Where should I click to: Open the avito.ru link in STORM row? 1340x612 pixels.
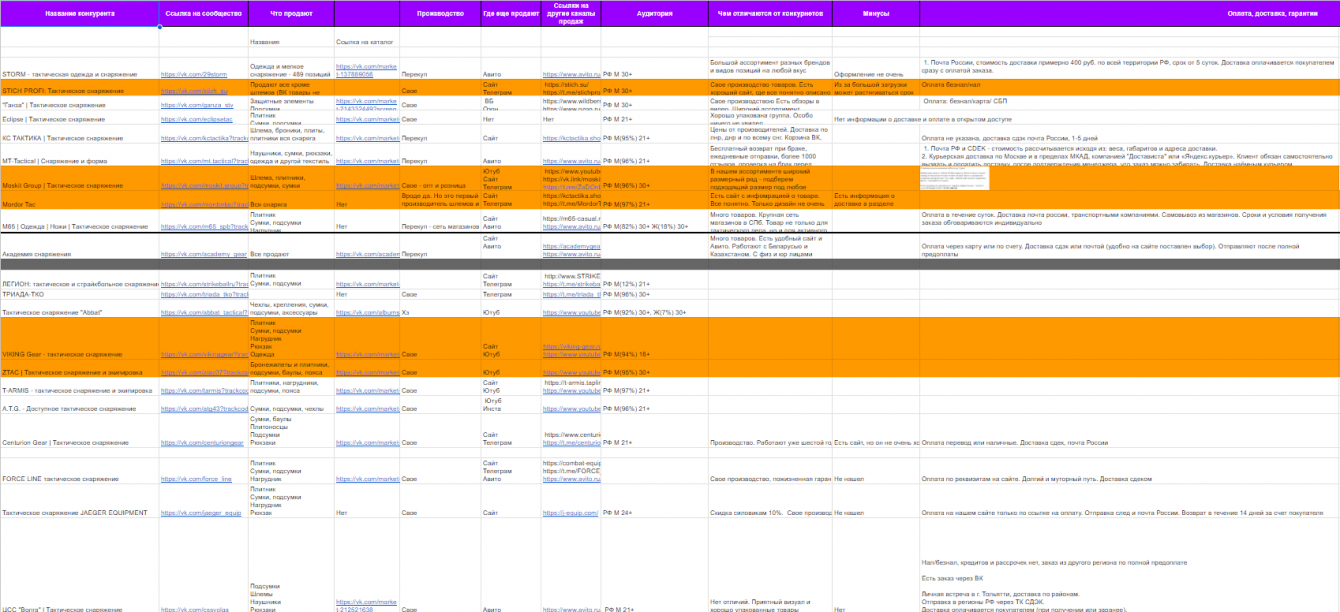coord(571,75)
